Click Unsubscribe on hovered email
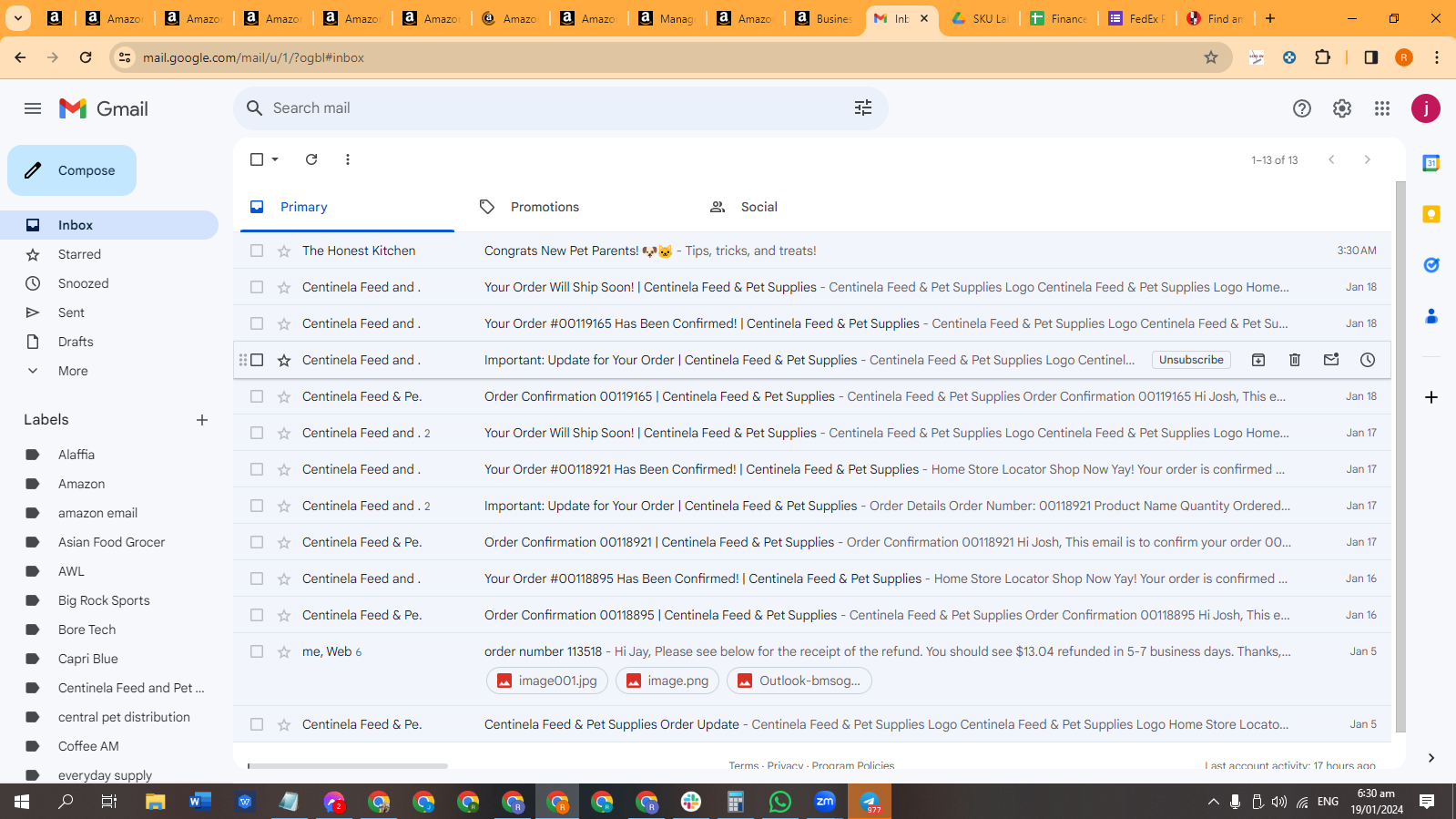 (1191, 360)
